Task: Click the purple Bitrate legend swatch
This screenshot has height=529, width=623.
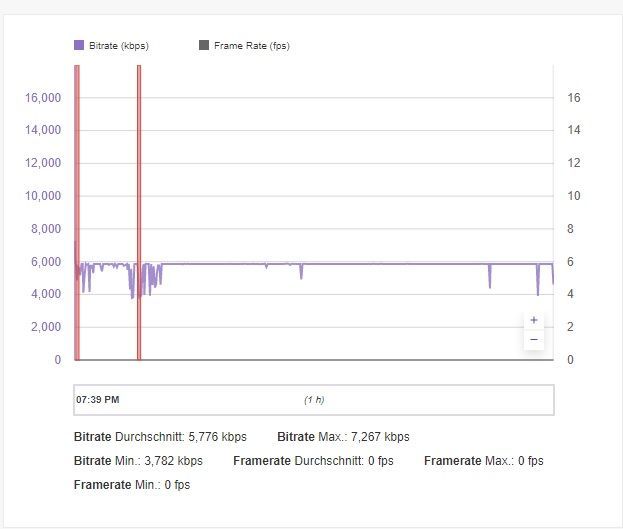Action: [x=79, y=45]
